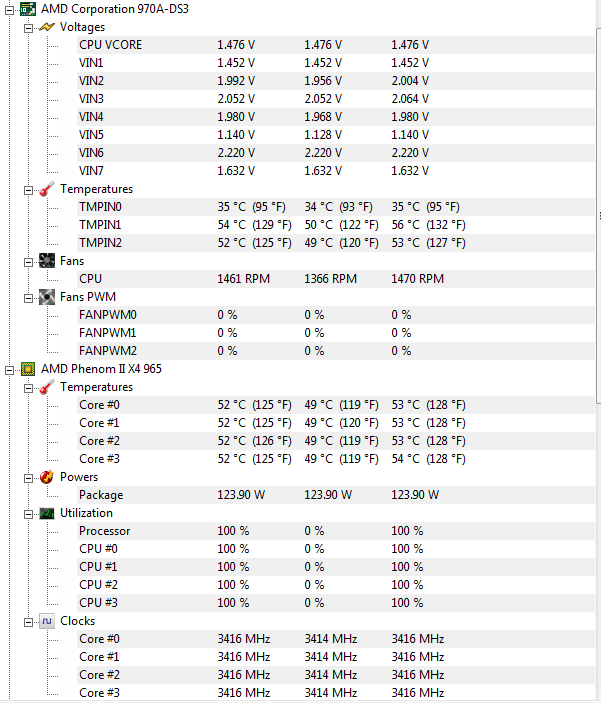Image resolution: width=601 pixels, height=703 pixels.
Task: Click the Clocks waveform icon
Action: (46, 621)
